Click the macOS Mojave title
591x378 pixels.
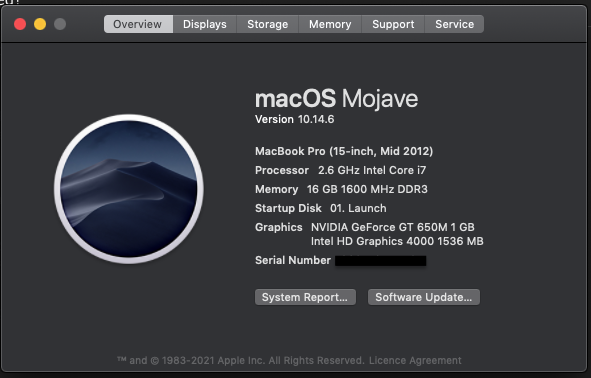click(337, 99)
